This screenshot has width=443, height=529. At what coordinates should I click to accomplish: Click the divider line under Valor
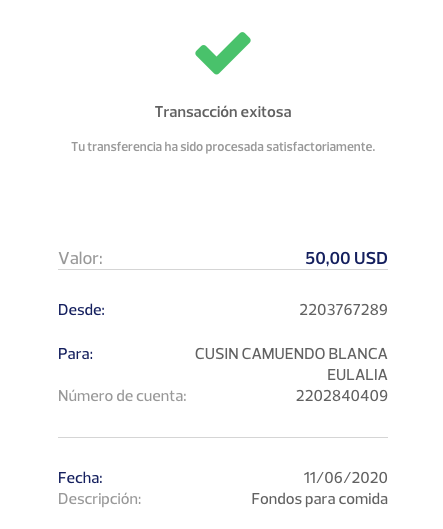[x=223, y=270]
